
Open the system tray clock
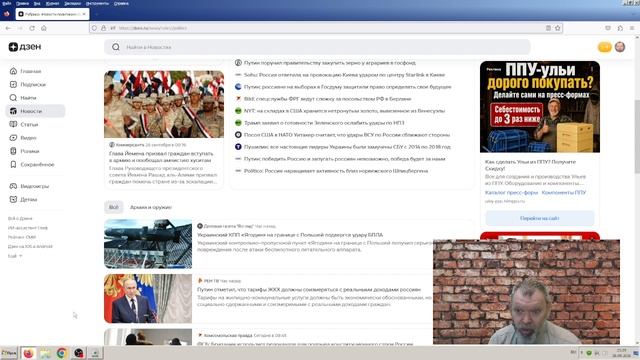click(622, 353)
